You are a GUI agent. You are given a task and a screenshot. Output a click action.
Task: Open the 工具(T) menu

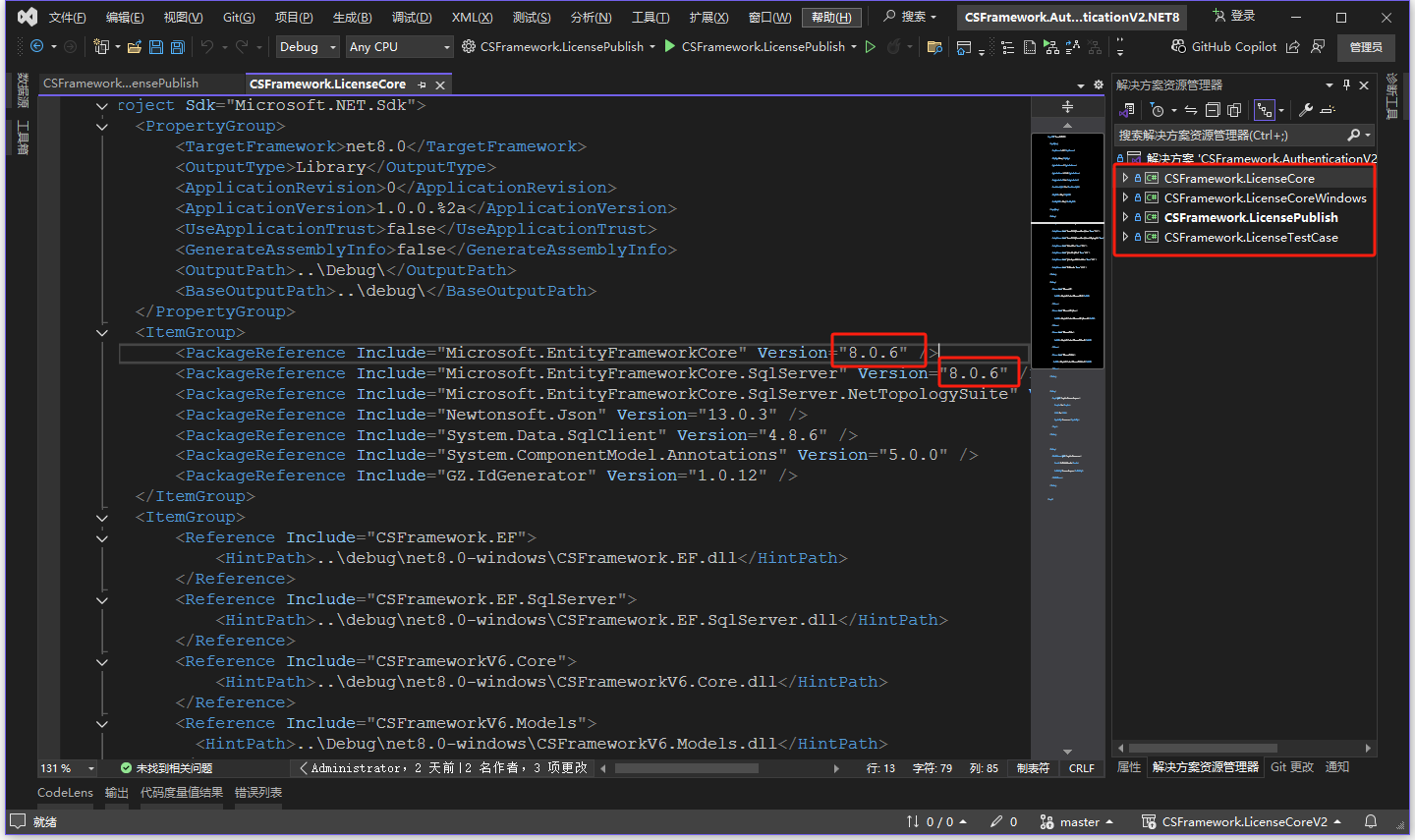pyautogui.click(x=651, y=18)
